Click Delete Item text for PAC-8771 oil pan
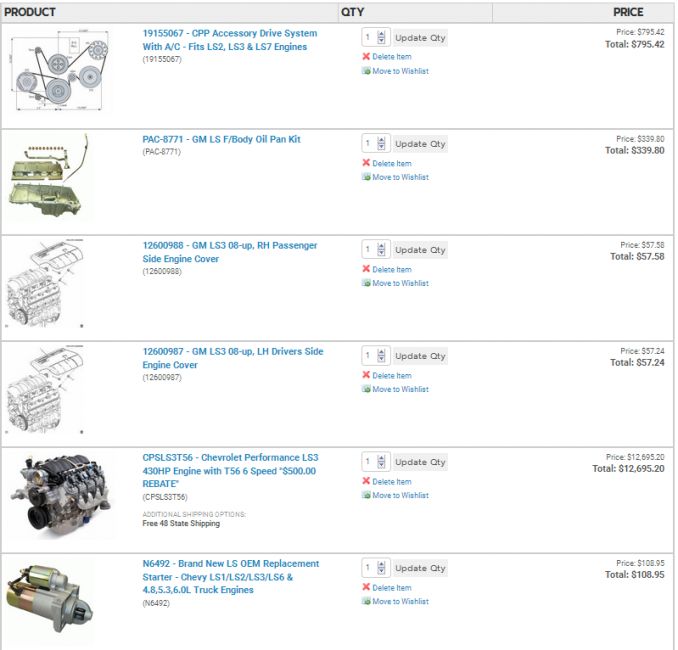The width and height of the screenshot is (678, 650). coord(392,163)
